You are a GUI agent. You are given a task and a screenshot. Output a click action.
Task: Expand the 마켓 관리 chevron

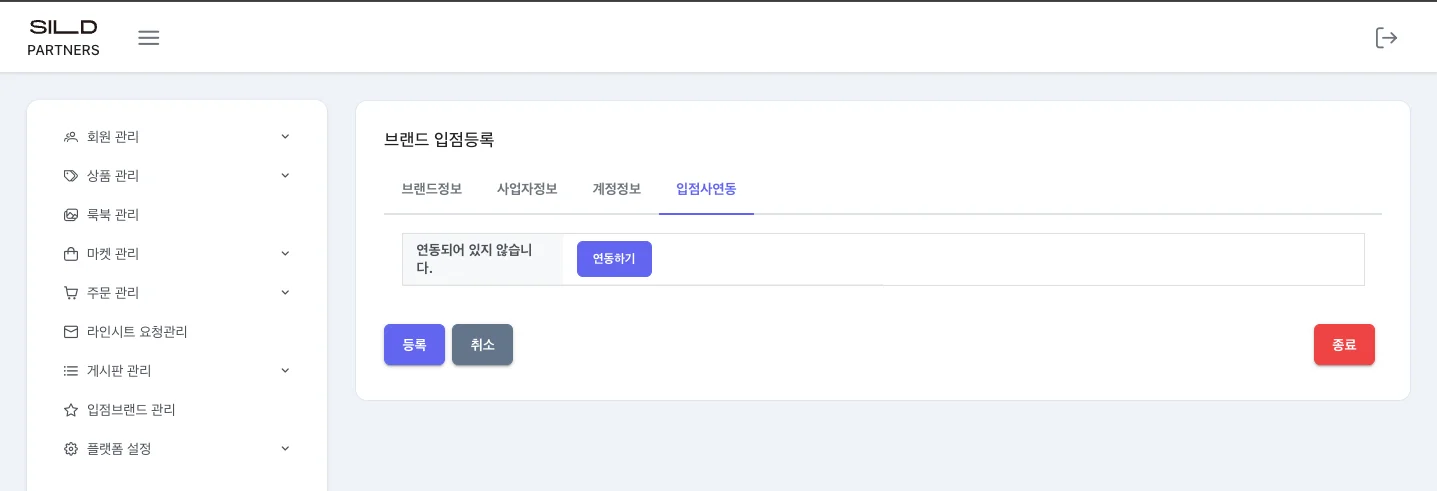pyautogui.click(x=285, y=254)
